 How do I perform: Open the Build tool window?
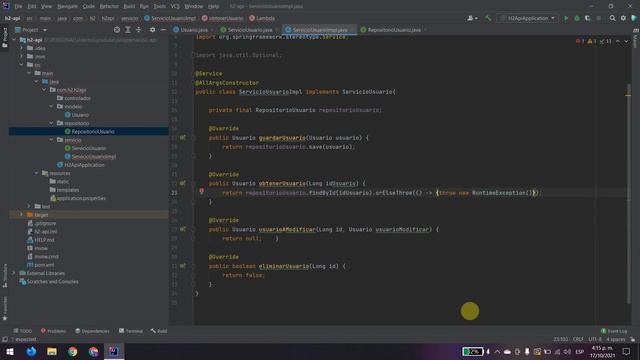point(159,331)
